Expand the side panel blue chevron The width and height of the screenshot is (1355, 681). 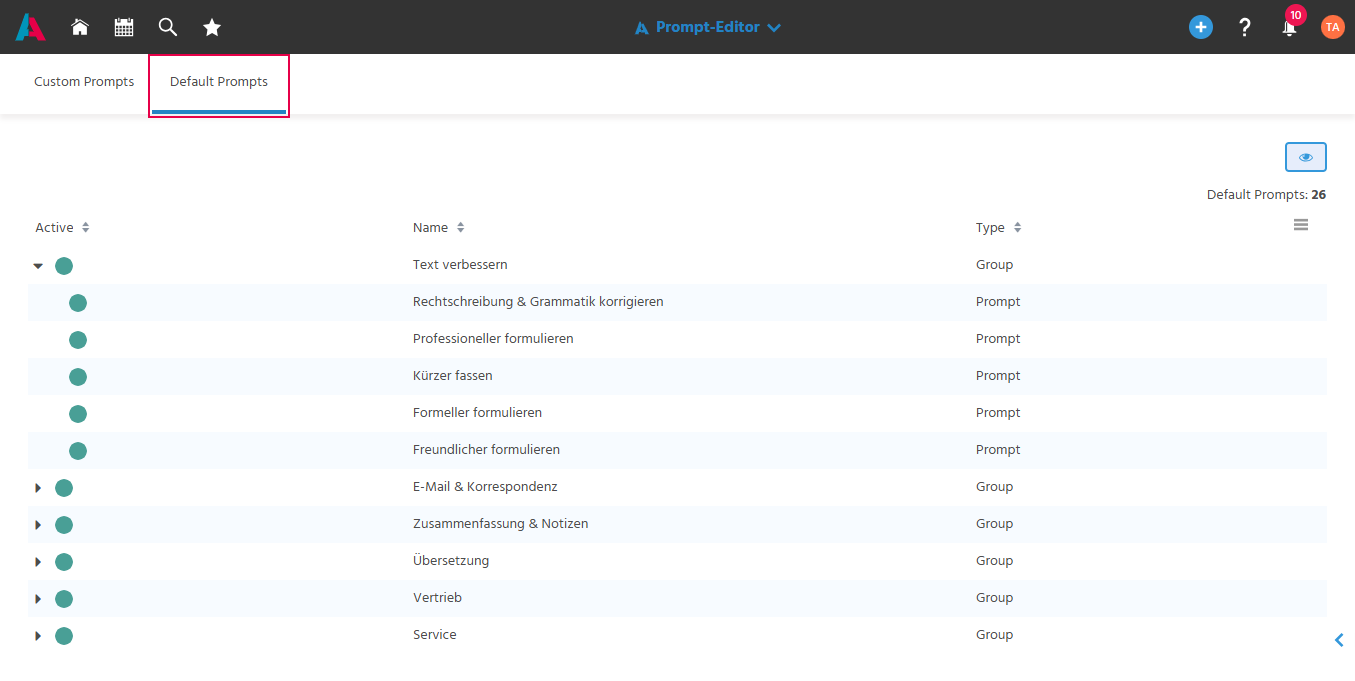(1339, 640)
